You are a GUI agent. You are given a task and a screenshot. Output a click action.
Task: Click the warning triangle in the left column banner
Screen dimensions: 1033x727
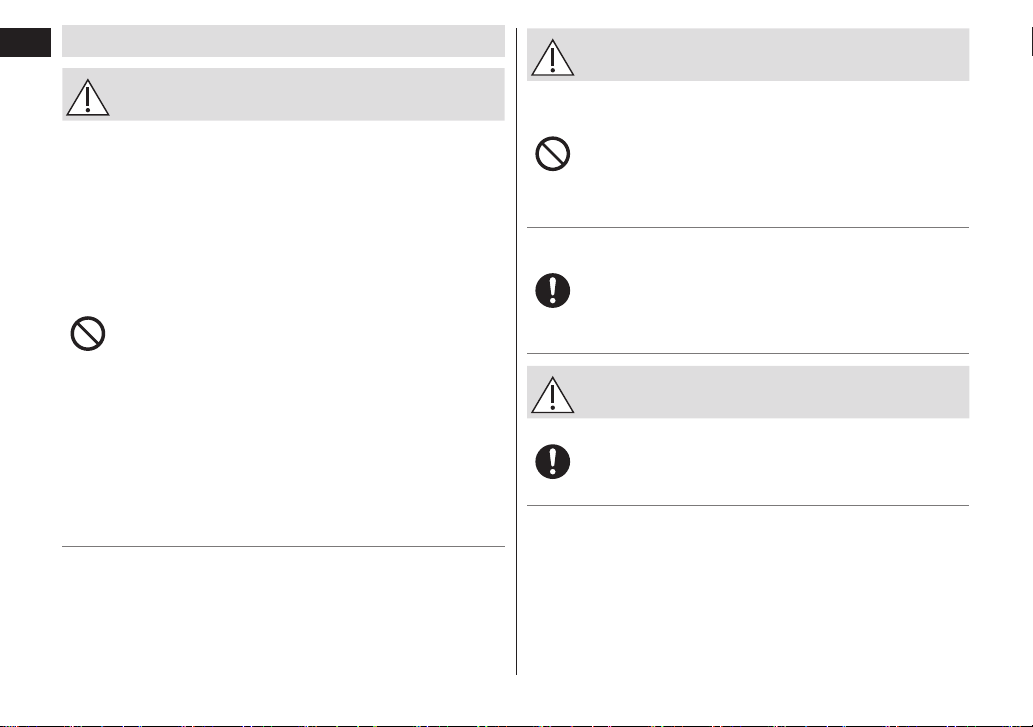88,97
